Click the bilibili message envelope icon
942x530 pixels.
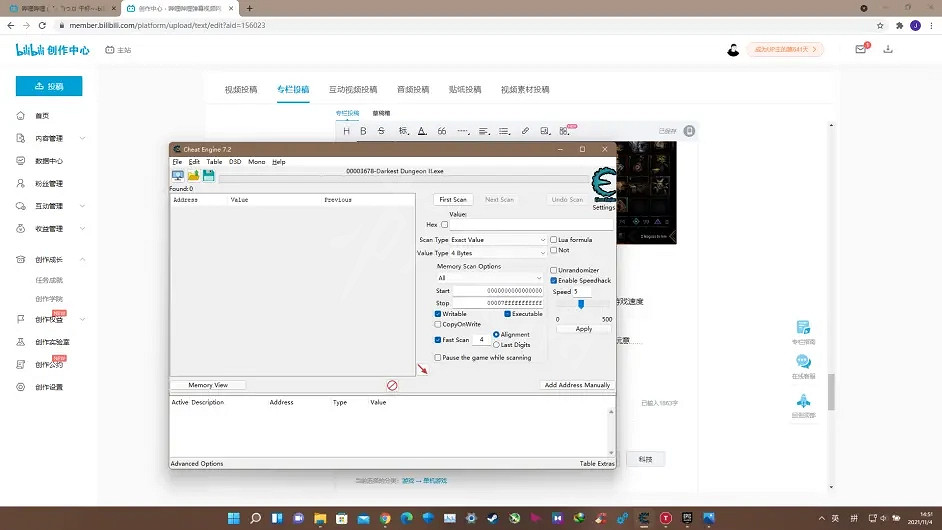(861, 49)
